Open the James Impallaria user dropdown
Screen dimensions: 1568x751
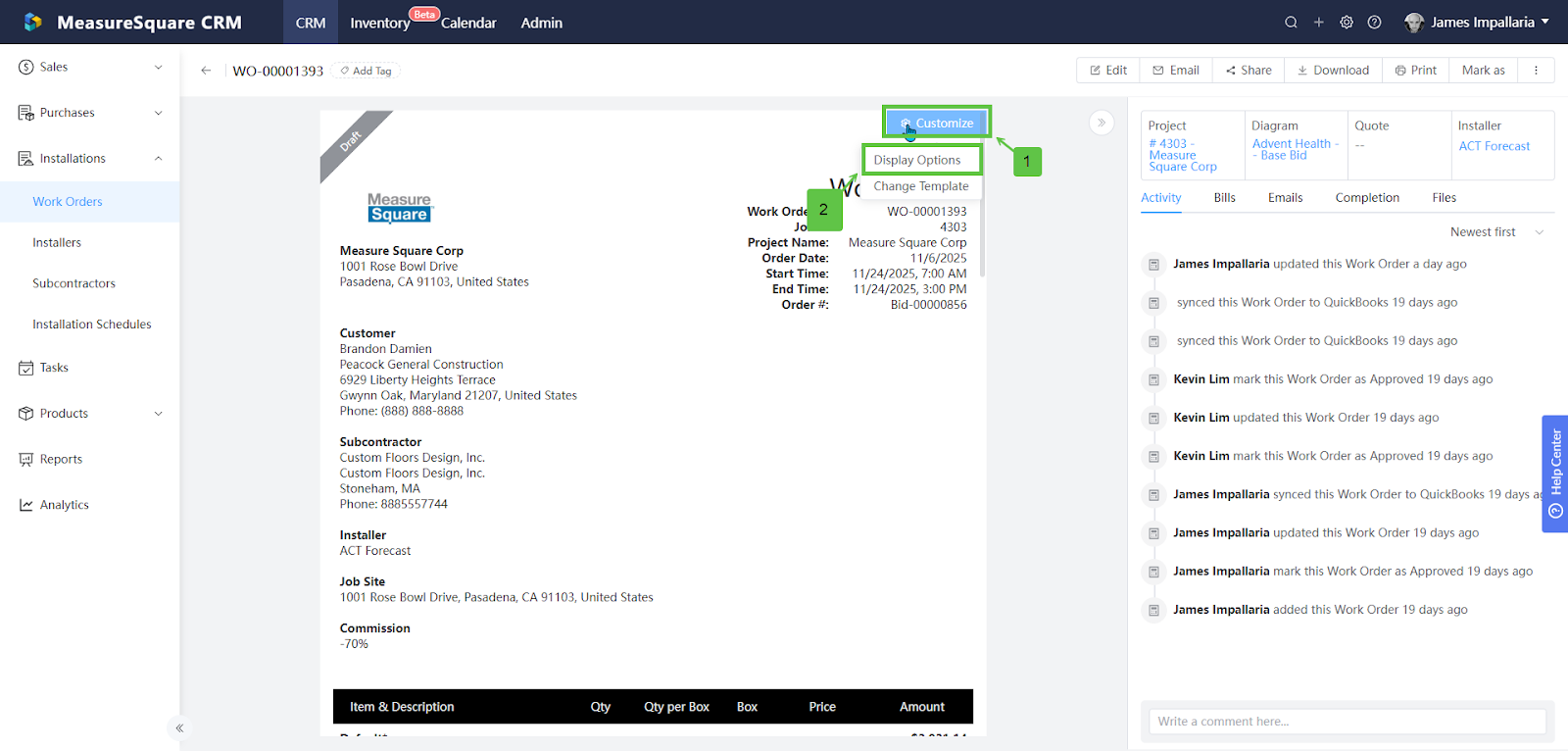pyautogui.click(x=1477, y=23)
